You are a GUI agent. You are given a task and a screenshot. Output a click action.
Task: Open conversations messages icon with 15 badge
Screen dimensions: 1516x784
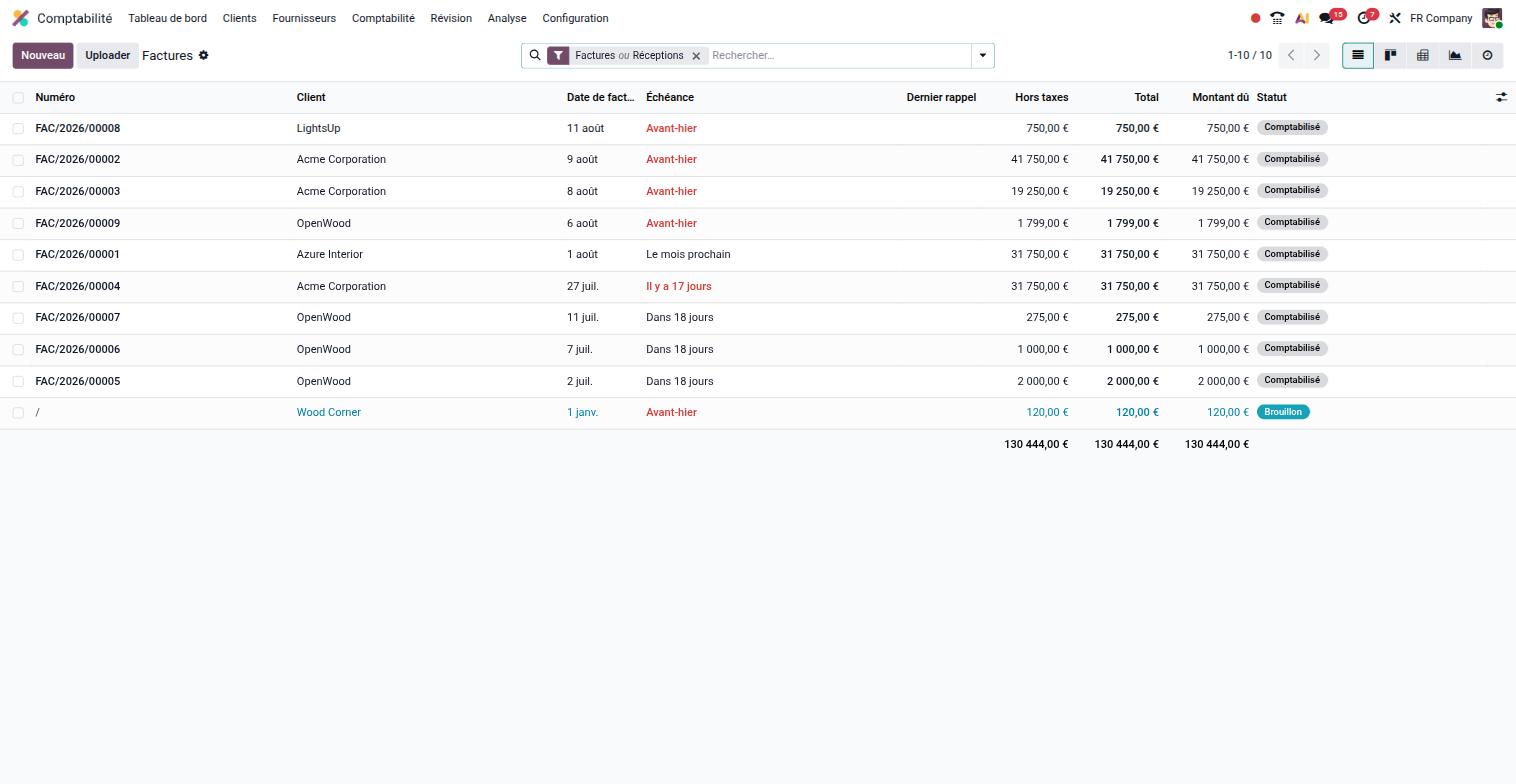pyautogui.click(x=1331, y=17)
